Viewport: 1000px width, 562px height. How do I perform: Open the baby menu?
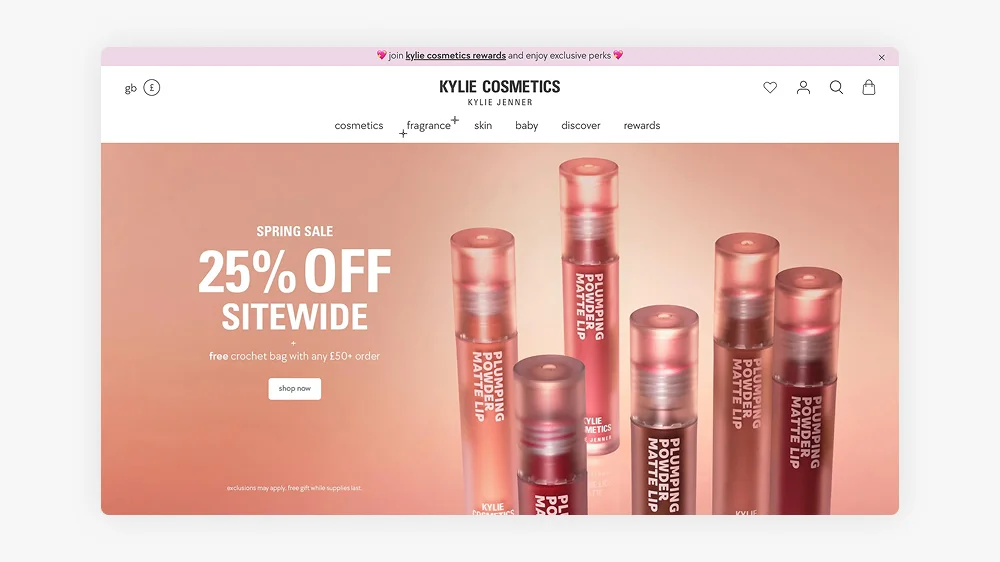point(527,126)
